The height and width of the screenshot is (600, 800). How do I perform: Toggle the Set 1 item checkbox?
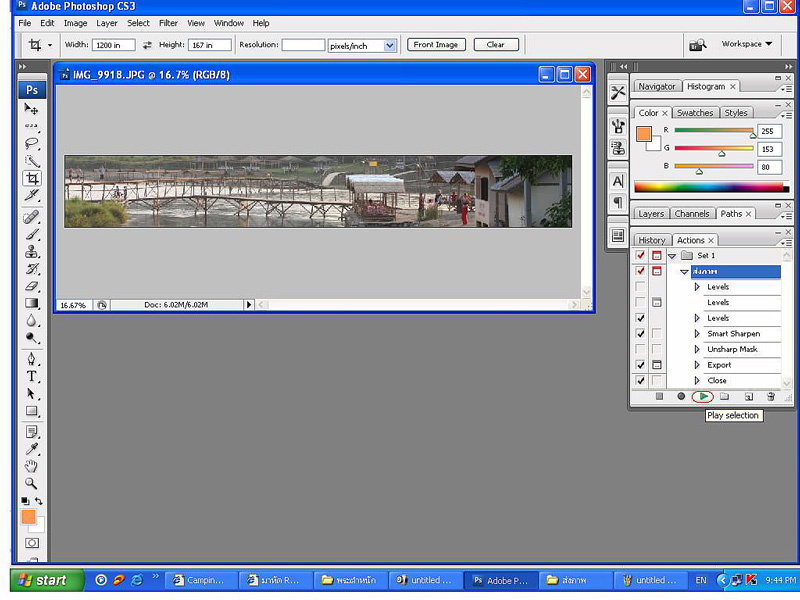pos(640,256)
